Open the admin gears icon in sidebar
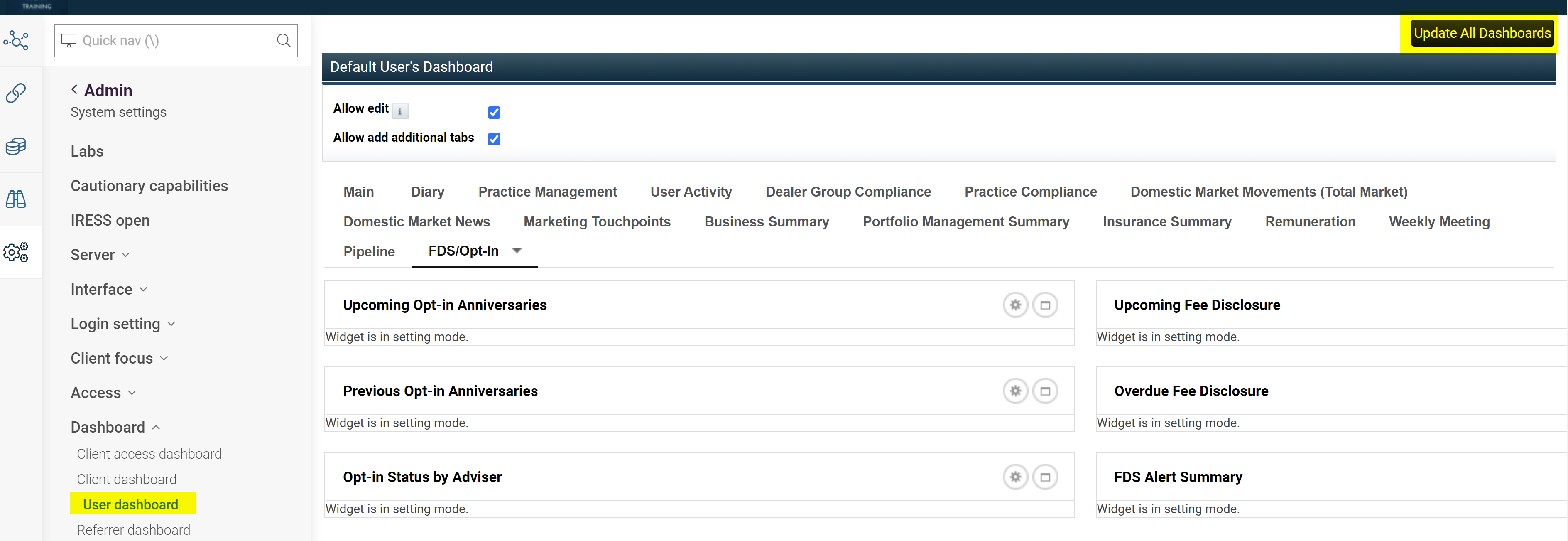 [x=17, y=252]
